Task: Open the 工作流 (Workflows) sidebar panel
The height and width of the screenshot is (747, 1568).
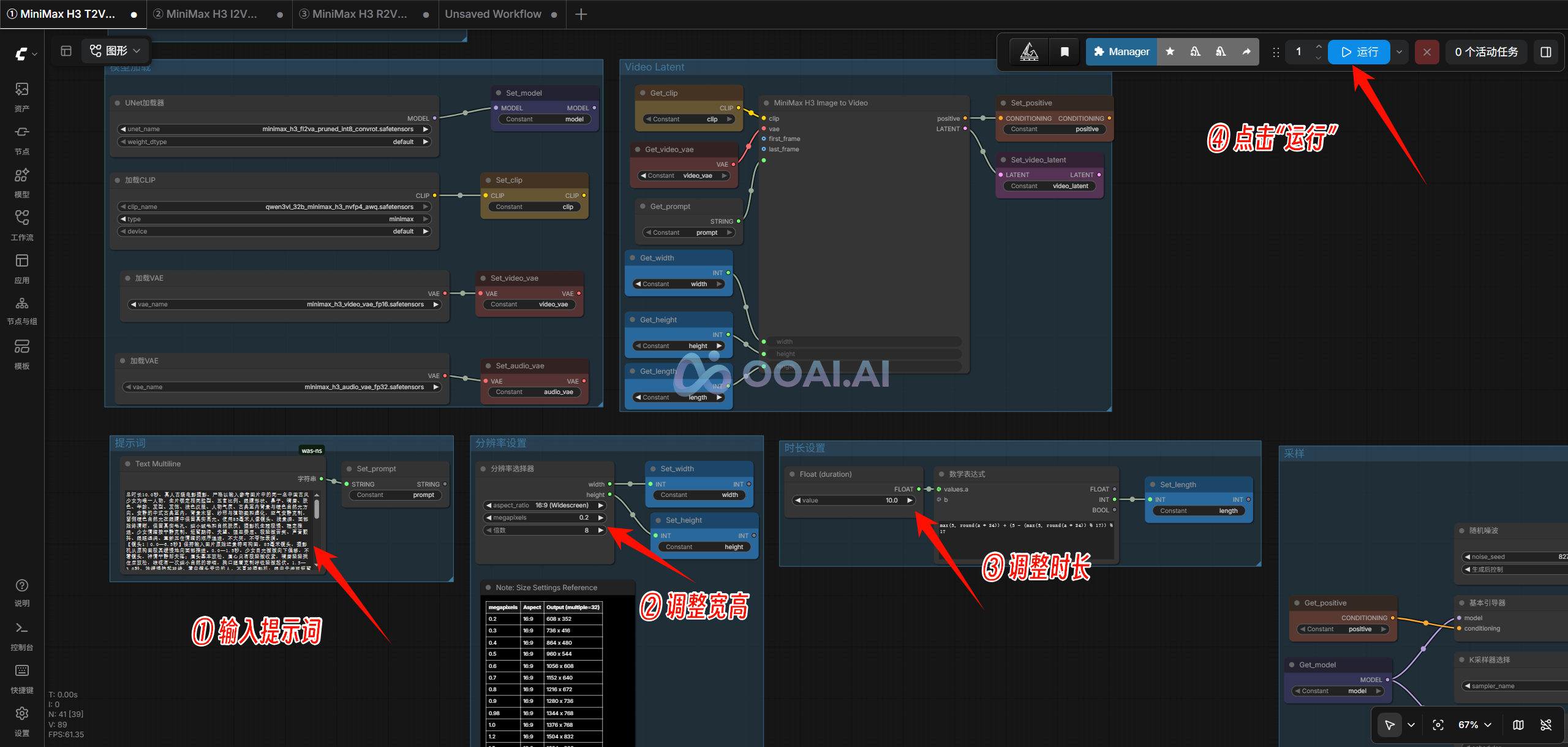Action: [x=22, y=226]
